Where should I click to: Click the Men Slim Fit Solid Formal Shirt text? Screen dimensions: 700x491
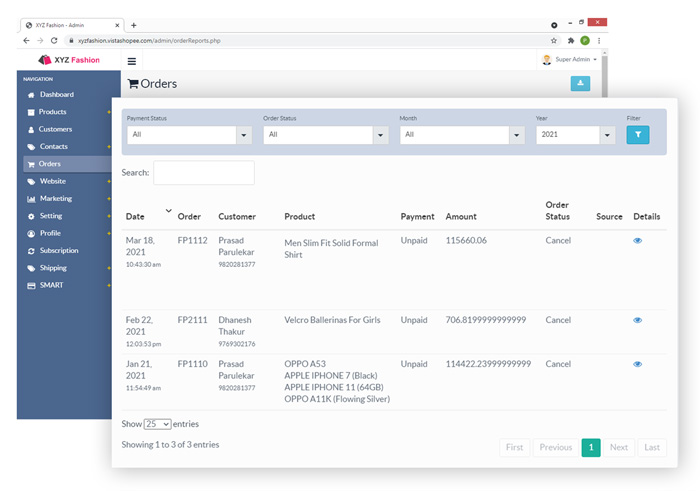[x=331, y=249]
